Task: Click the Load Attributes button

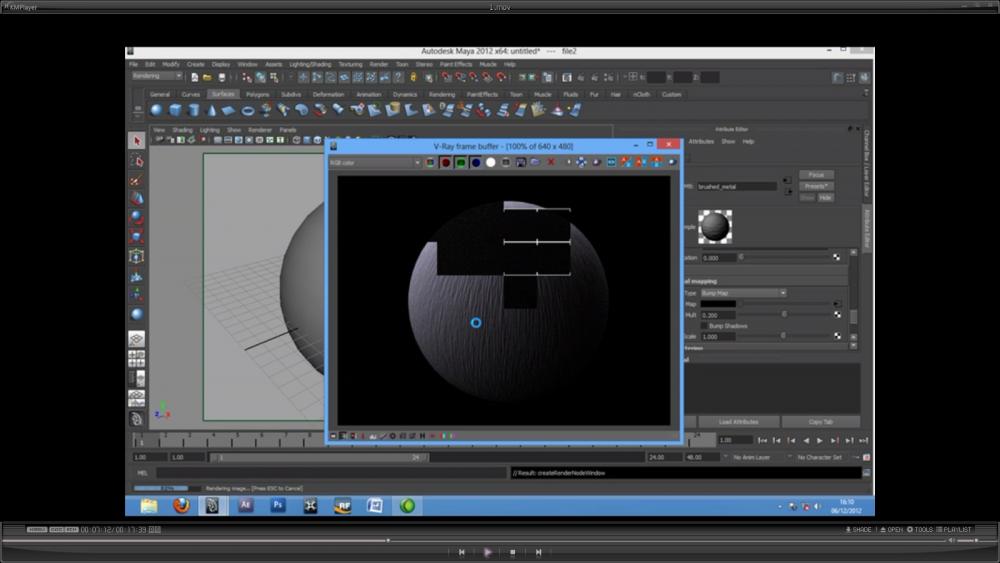Action: (x=739, y=422)
